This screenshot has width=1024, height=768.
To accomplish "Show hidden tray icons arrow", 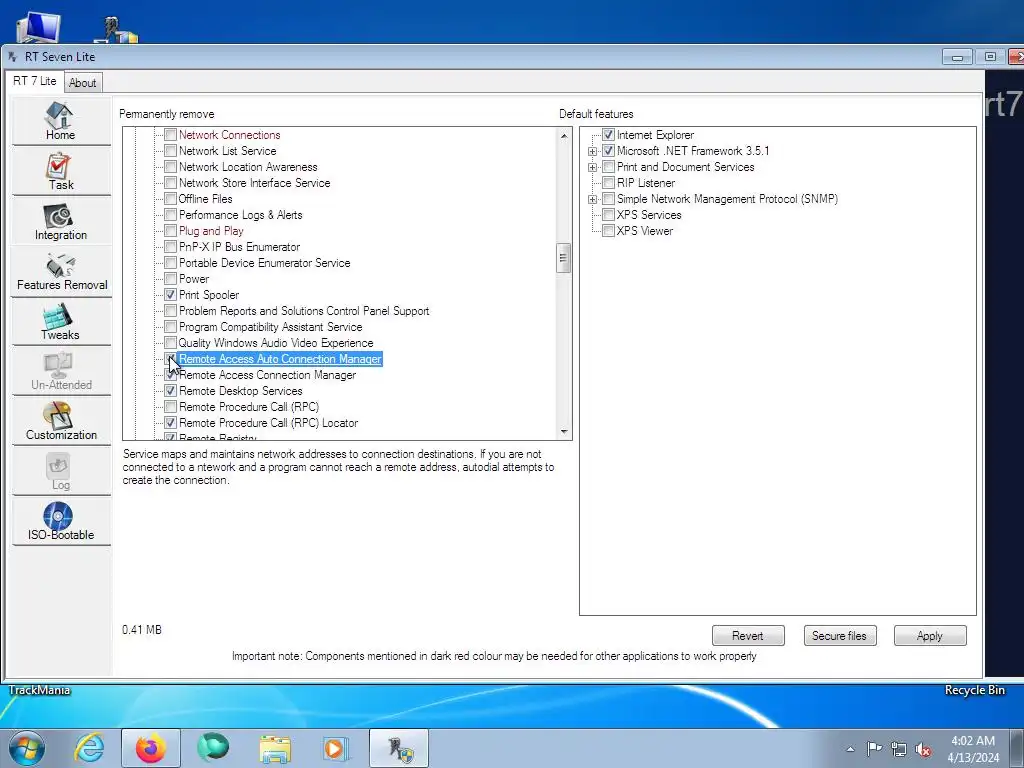I will pos(850,749).
